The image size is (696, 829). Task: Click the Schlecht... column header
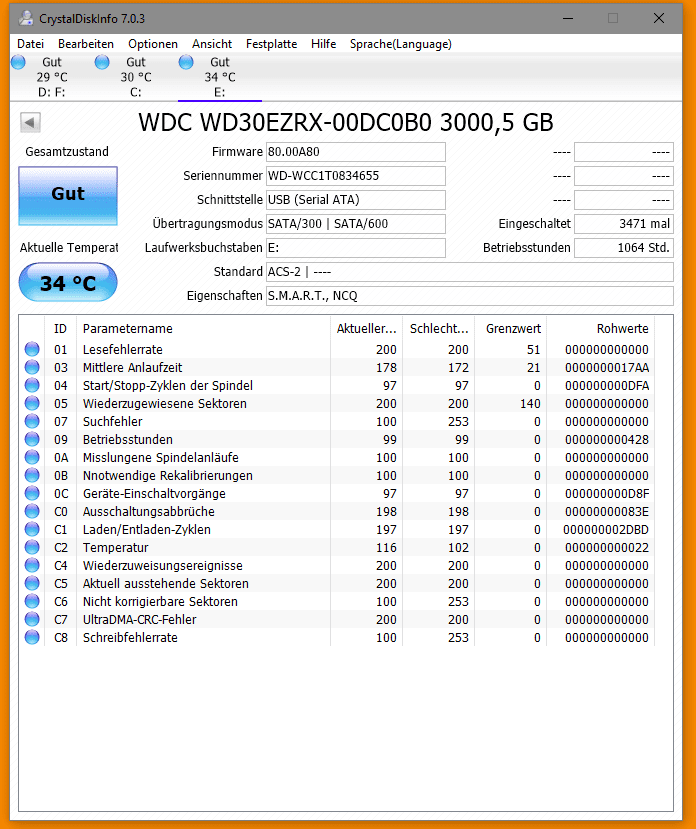439,328
